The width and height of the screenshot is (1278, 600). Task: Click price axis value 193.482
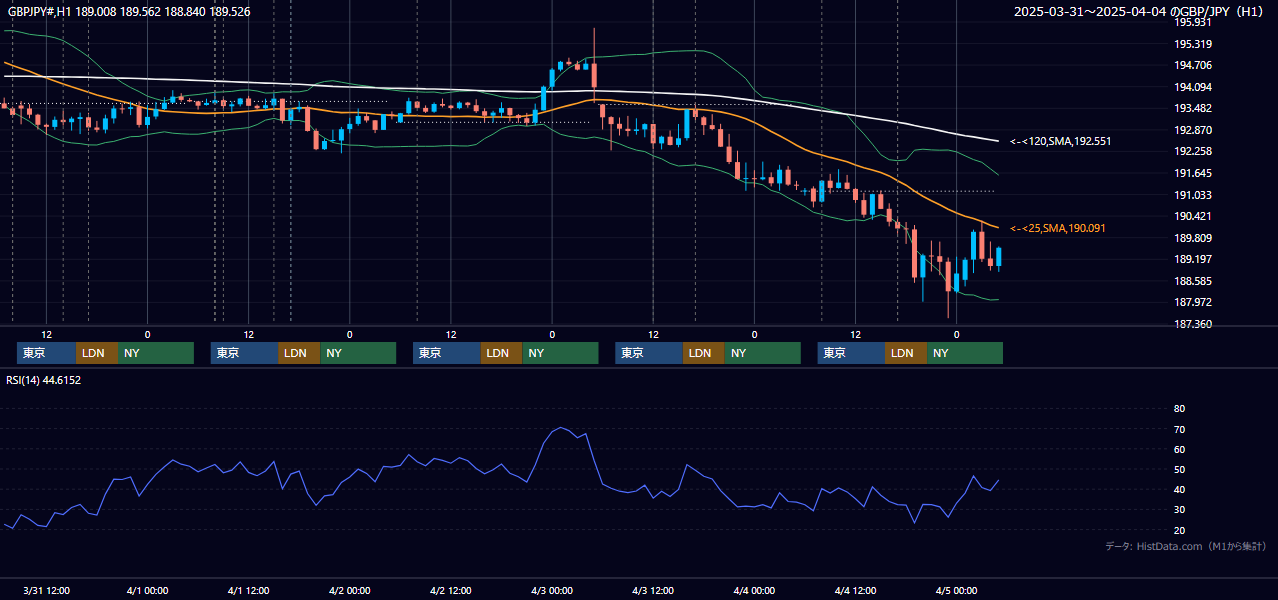click(1193, 109)
